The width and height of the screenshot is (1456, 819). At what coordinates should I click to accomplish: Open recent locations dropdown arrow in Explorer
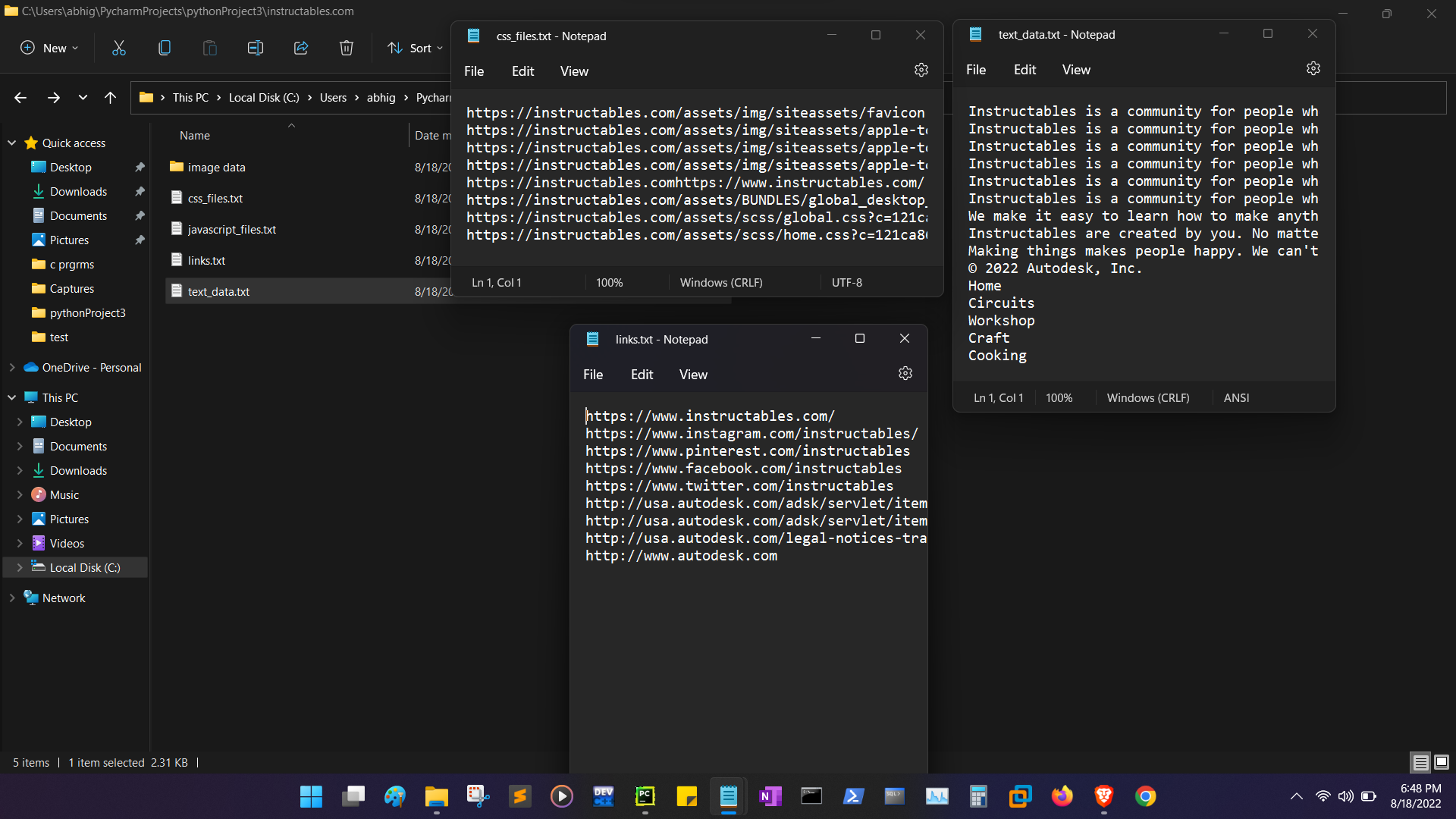coord(83,97)
